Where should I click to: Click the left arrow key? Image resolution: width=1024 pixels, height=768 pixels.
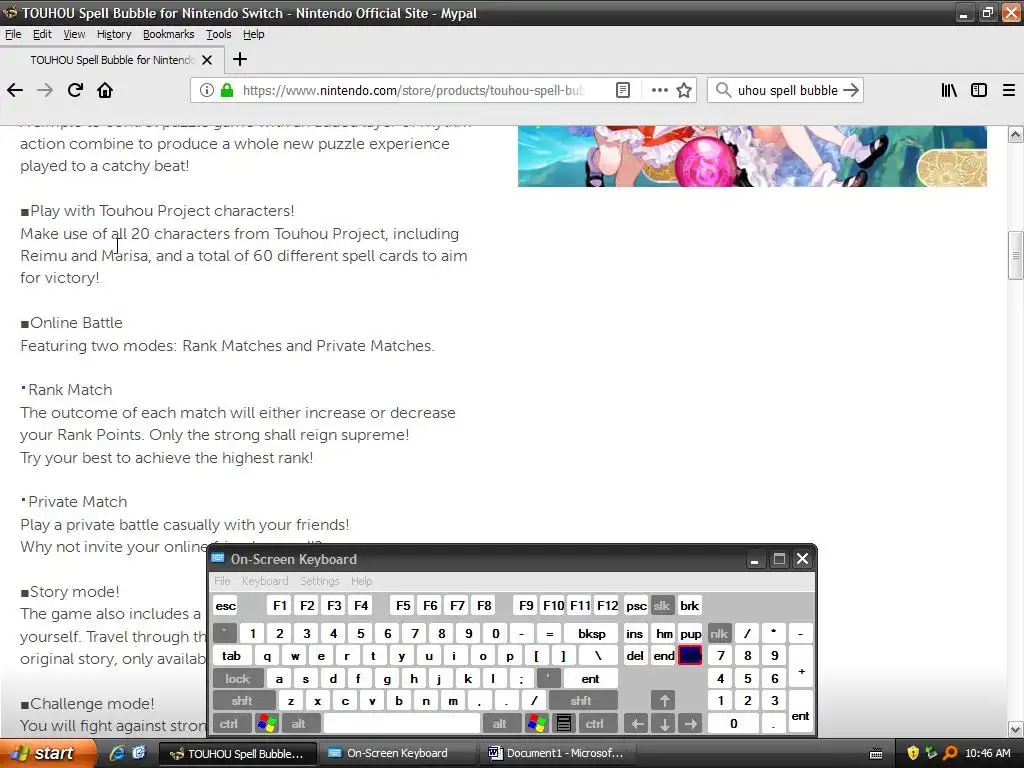[x=637, y=724]
